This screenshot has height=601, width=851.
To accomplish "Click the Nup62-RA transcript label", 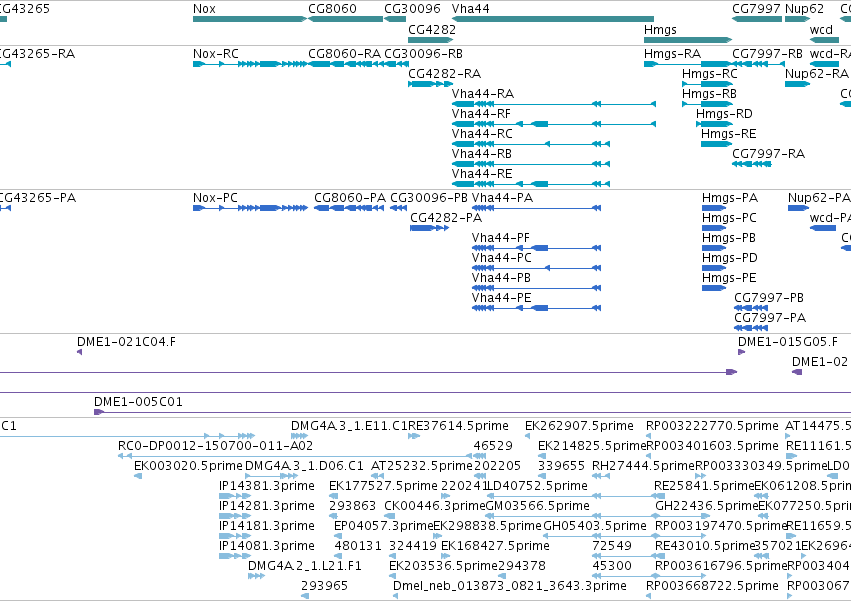I will coord(817,74).
